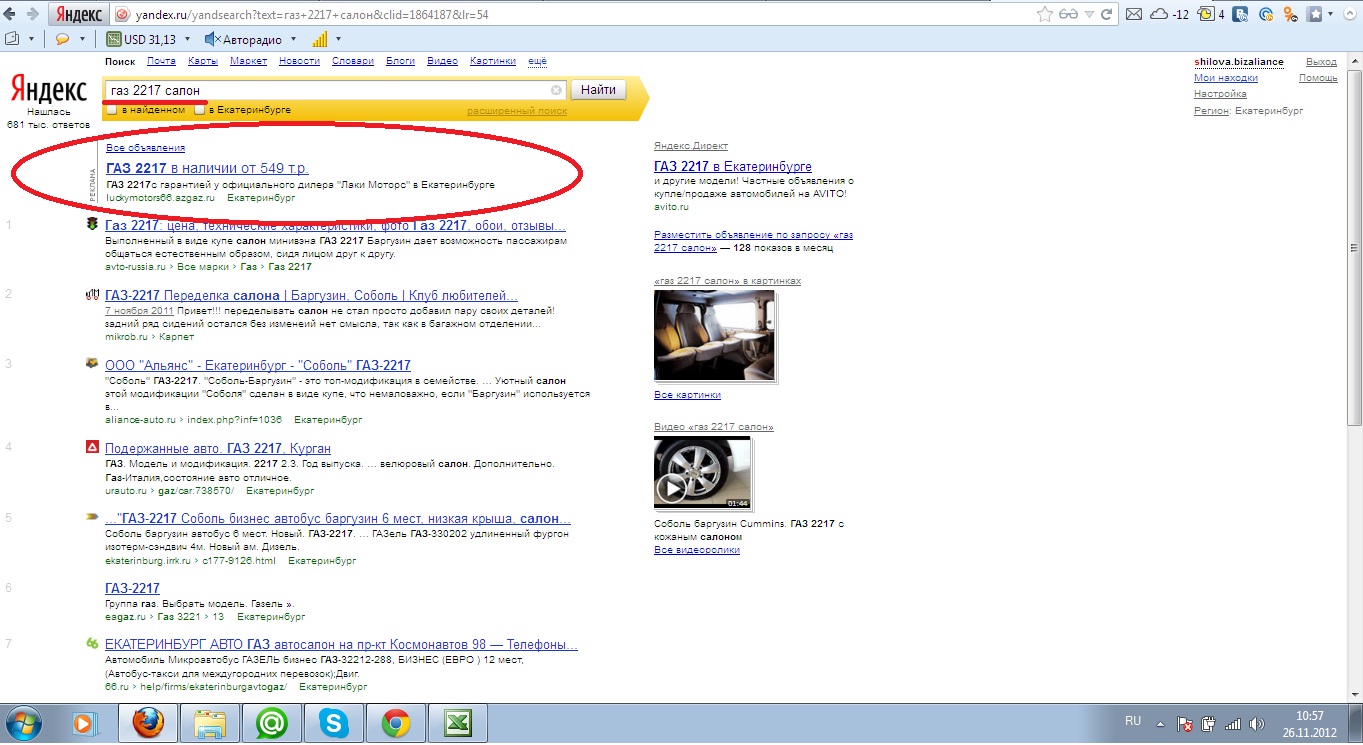The height and width of the screenshot is (745, 1363).
Task: Open the 'Мои находки' link
Action: (x=1226, y=78)
